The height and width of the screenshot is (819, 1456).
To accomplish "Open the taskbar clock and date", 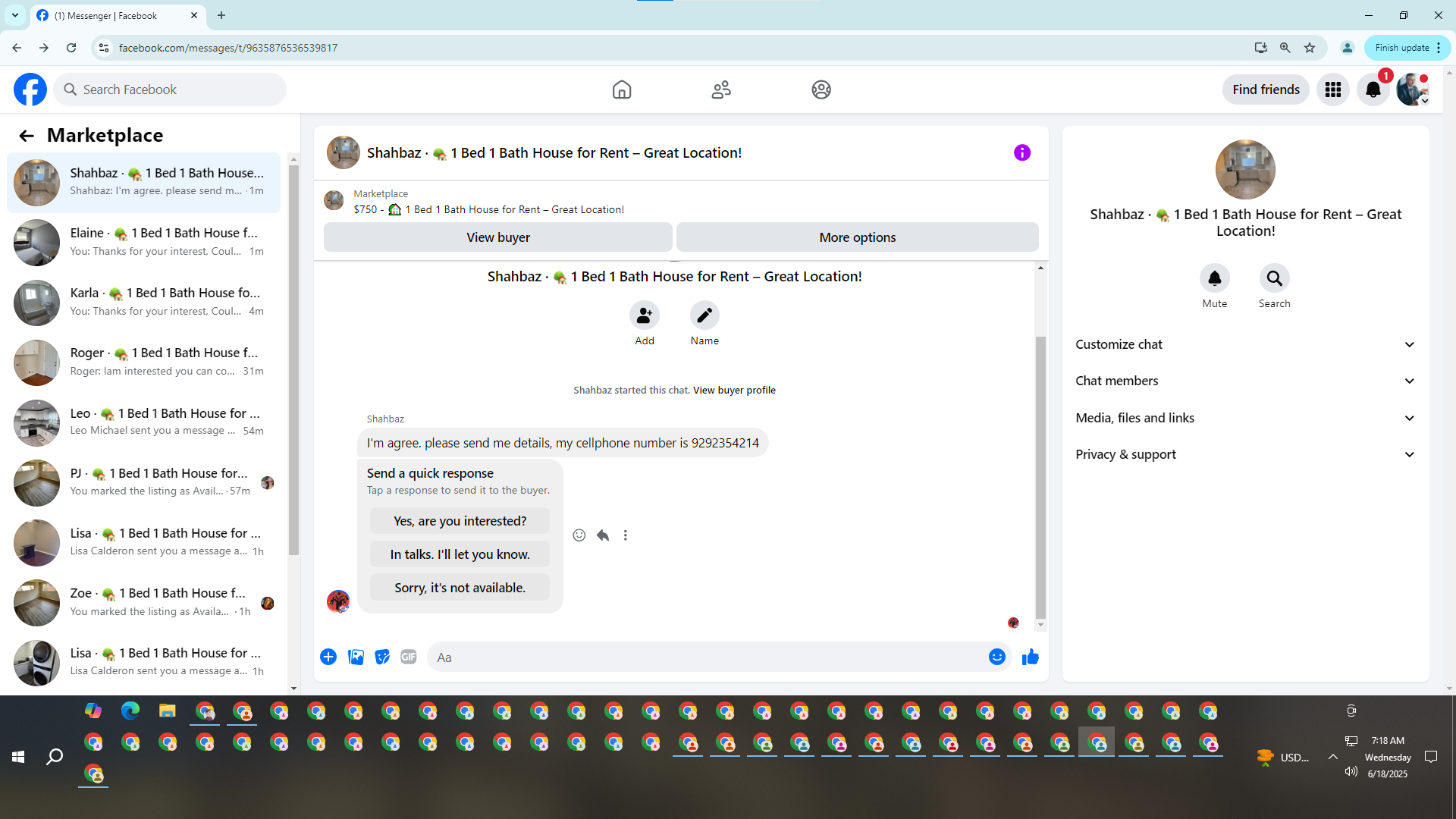I will pyautogui.click(x=1388, y=757).
